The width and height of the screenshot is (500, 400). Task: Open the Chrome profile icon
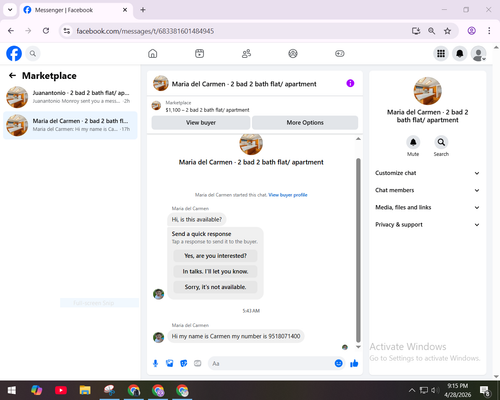471,31
